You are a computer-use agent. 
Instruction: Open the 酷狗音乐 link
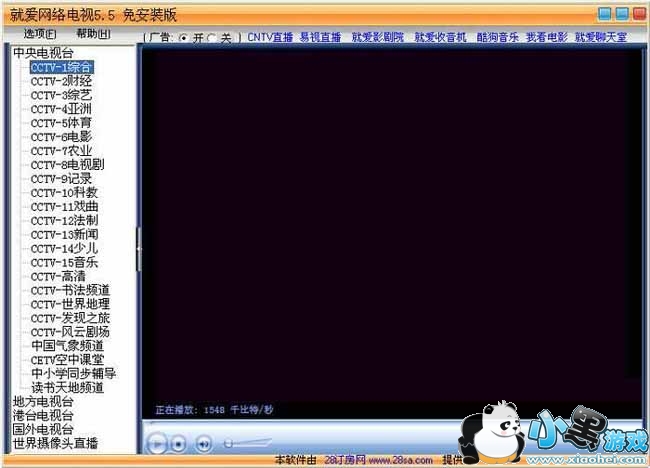pyautogui.click(x=497, y=37)
